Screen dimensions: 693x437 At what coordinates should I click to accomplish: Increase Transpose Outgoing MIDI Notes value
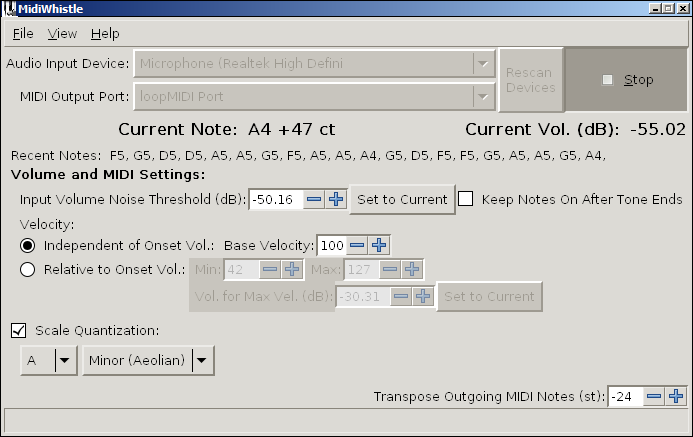(x=676, y=396)
